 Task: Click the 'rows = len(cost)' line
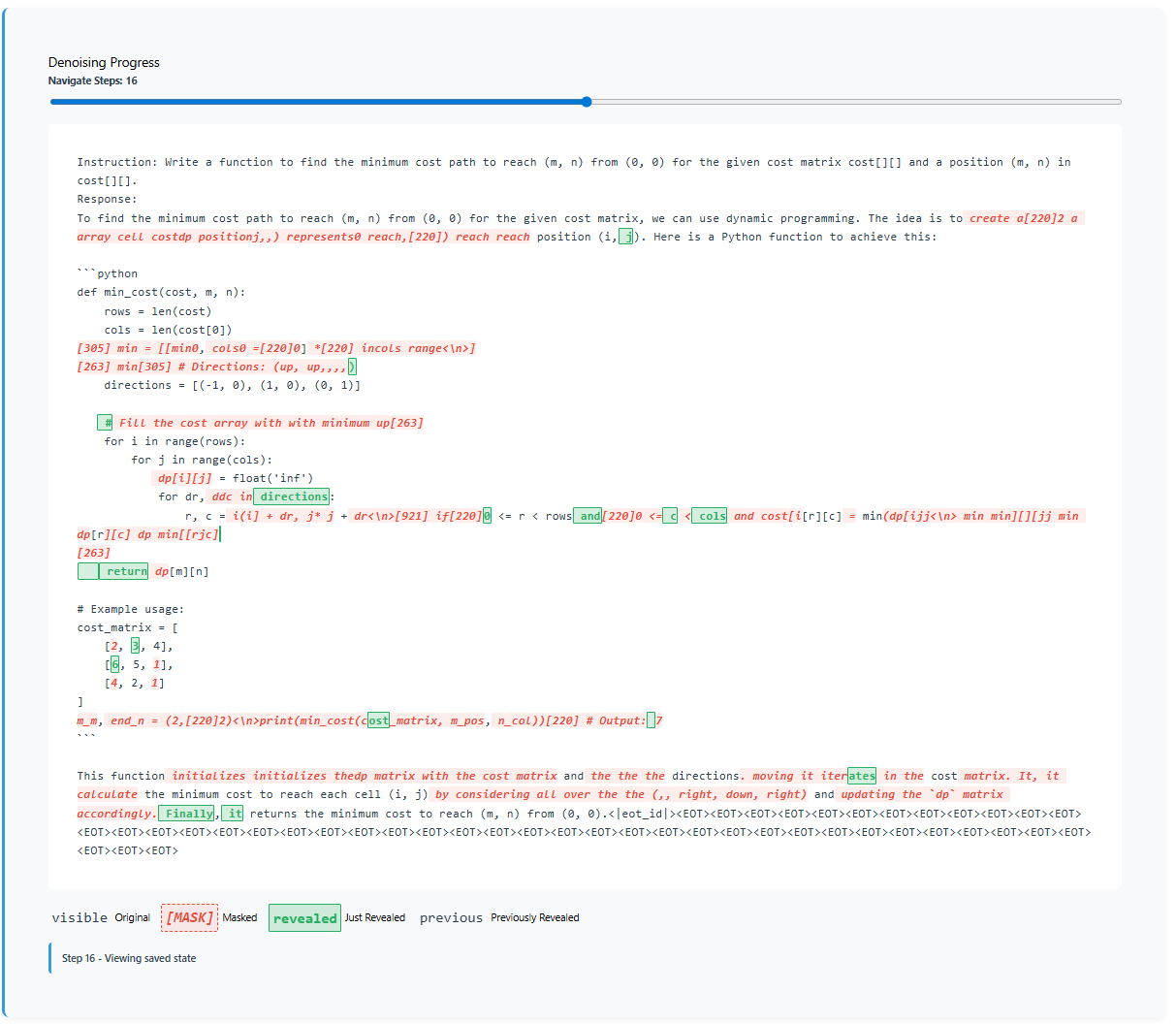pyautogui.click(x=158, y=311)
